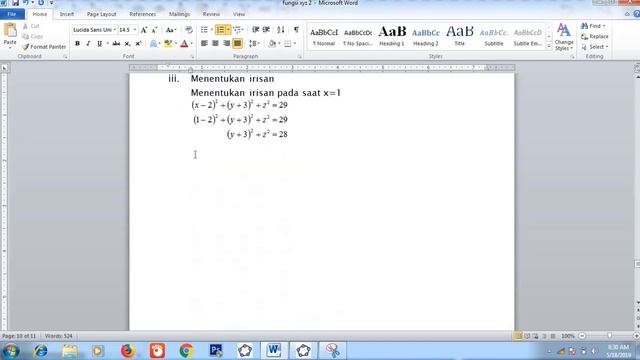Apply bullet list
This screenshot has width=640, height=360.
pos(204,30)
